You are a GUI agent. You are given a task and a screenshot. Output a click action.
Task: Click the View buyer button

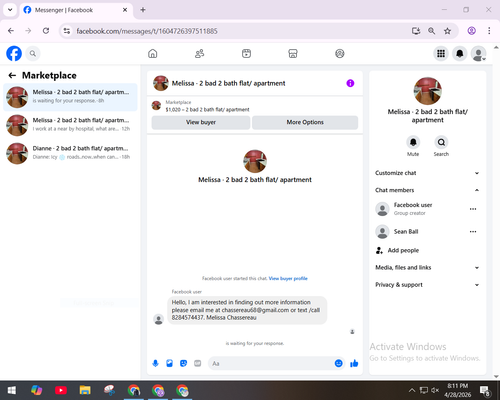click(x=201, y=122)
